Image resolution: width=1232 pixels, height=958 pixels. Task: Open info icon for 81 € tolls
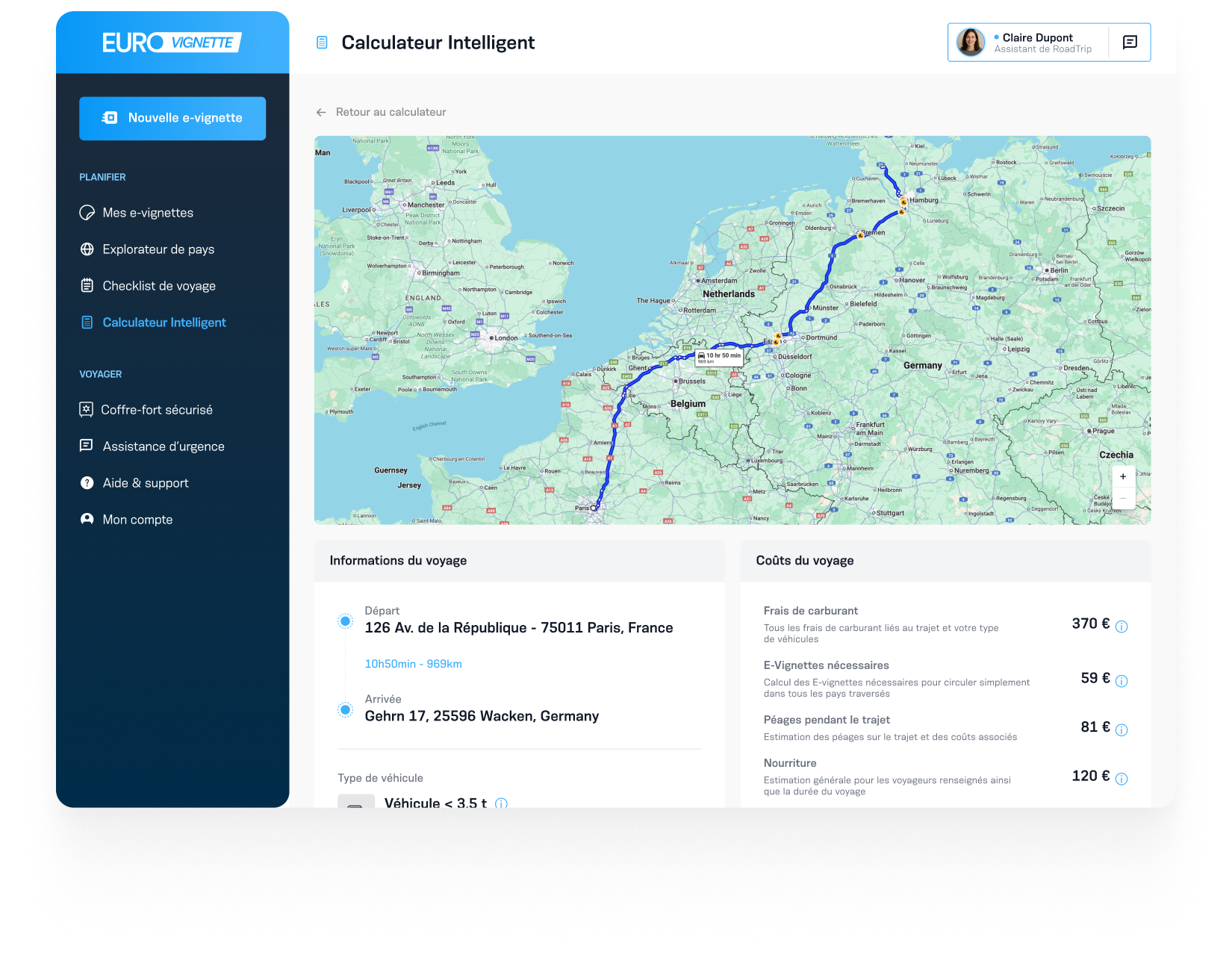tap(1121, 730)
